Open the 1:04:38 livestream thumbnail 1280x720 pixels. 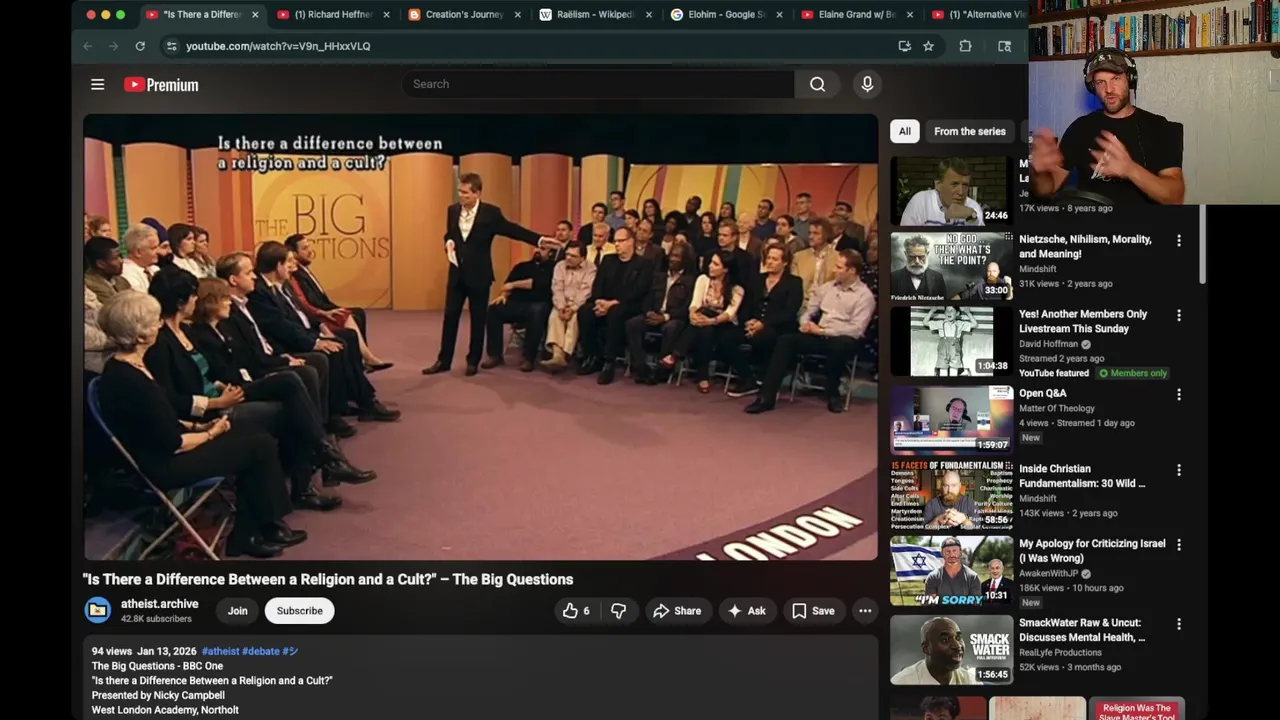coord(951,341)
